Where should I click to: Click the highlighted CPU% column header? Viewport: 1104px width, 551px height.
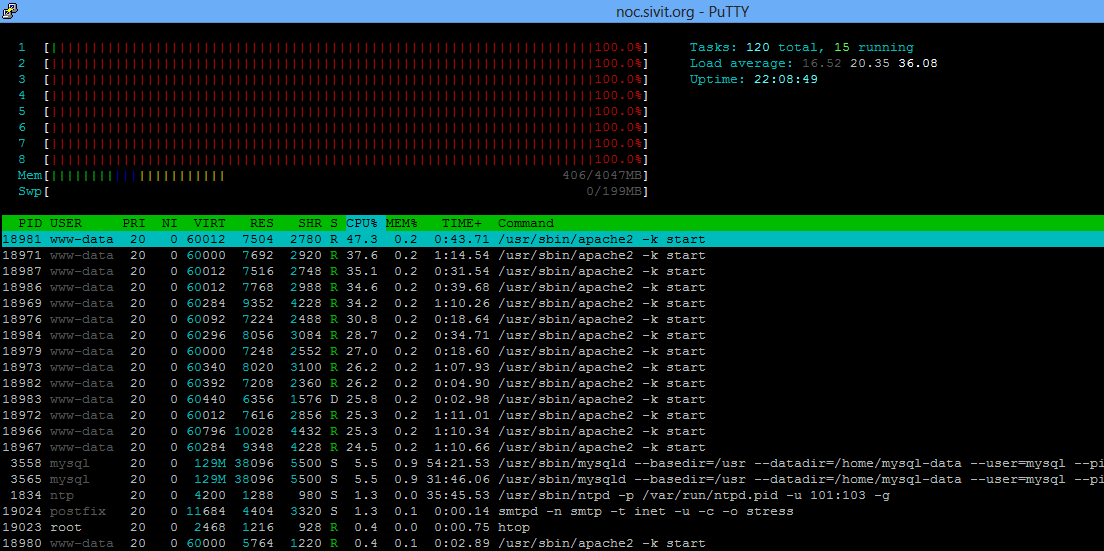pyautogui.click(x=362, y=223)
